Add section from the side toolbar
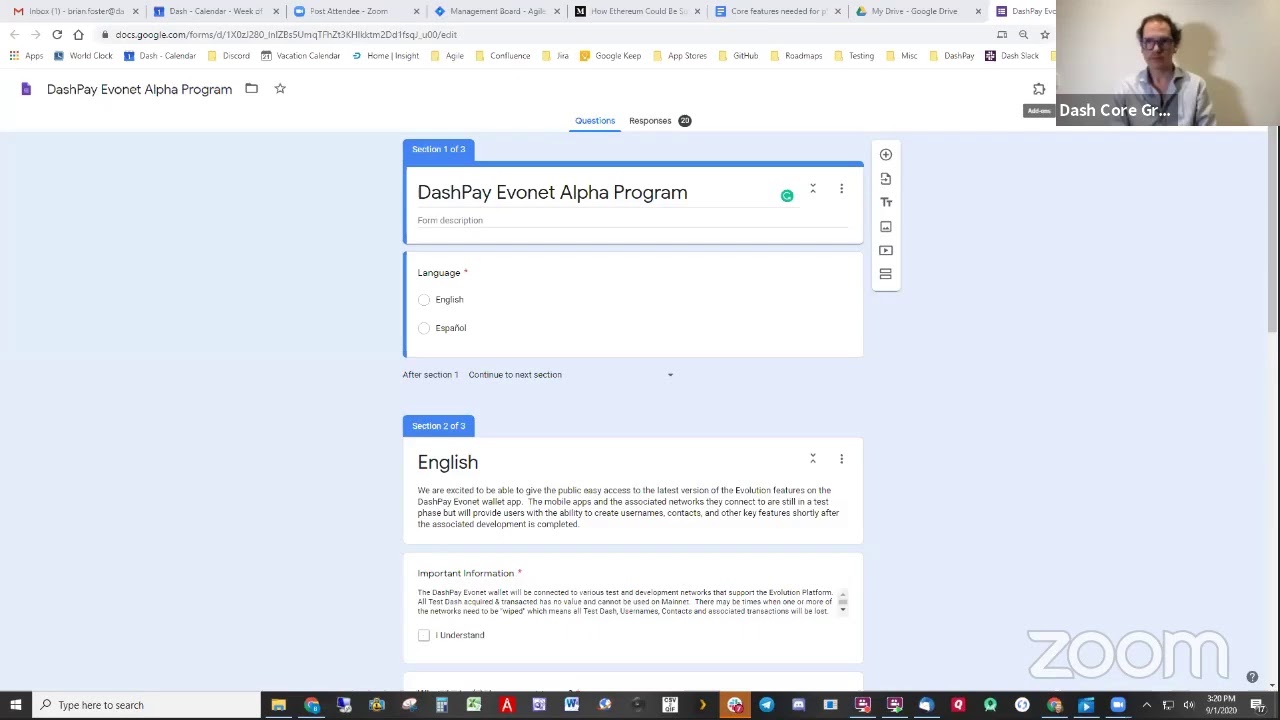The height and width of the screenshot is (720, 1280). click(x=885, y=274)
